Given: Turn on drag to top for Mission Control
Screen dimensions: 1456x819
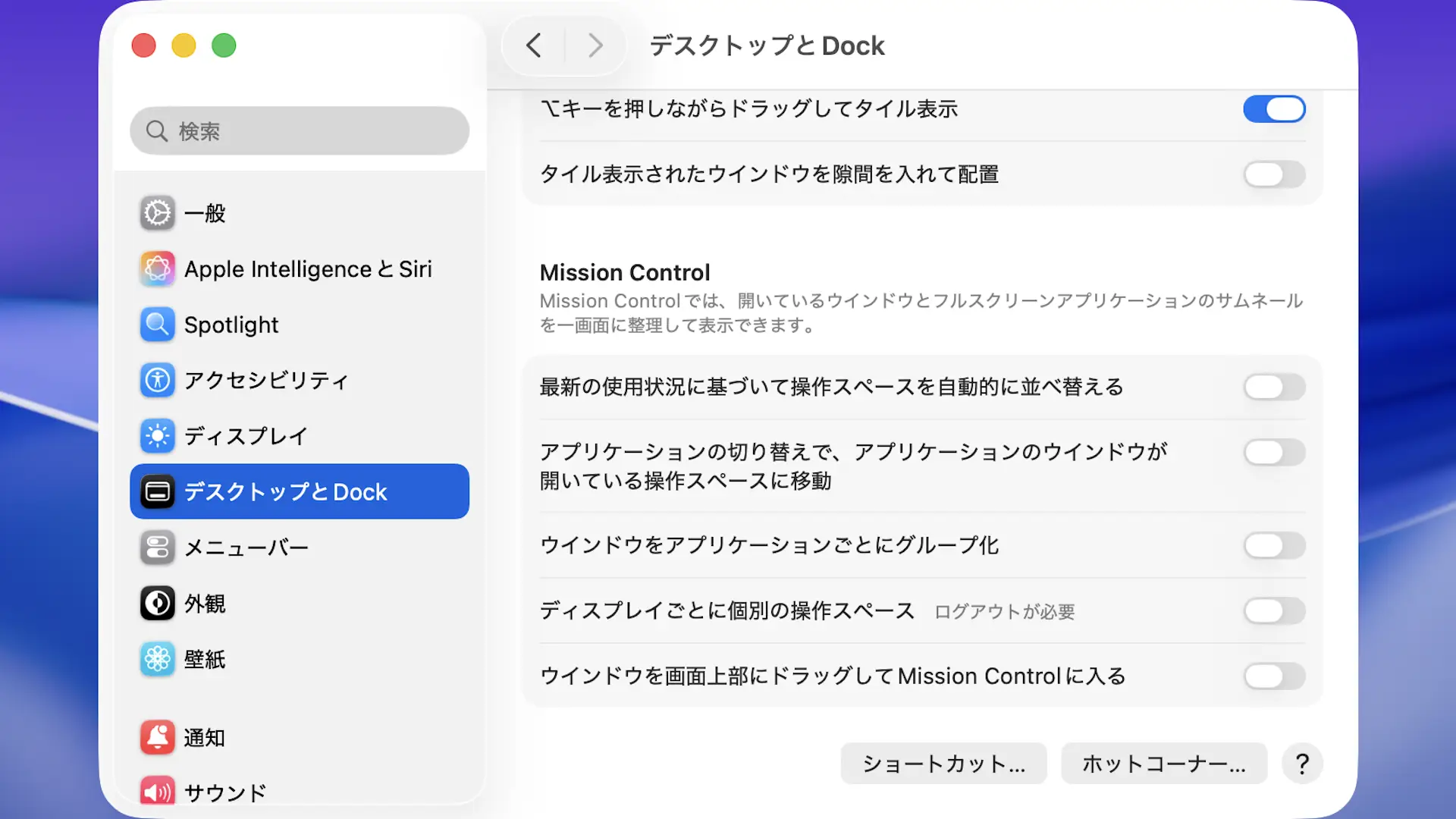Looking at the screenshot, I should pos(1274,676).
